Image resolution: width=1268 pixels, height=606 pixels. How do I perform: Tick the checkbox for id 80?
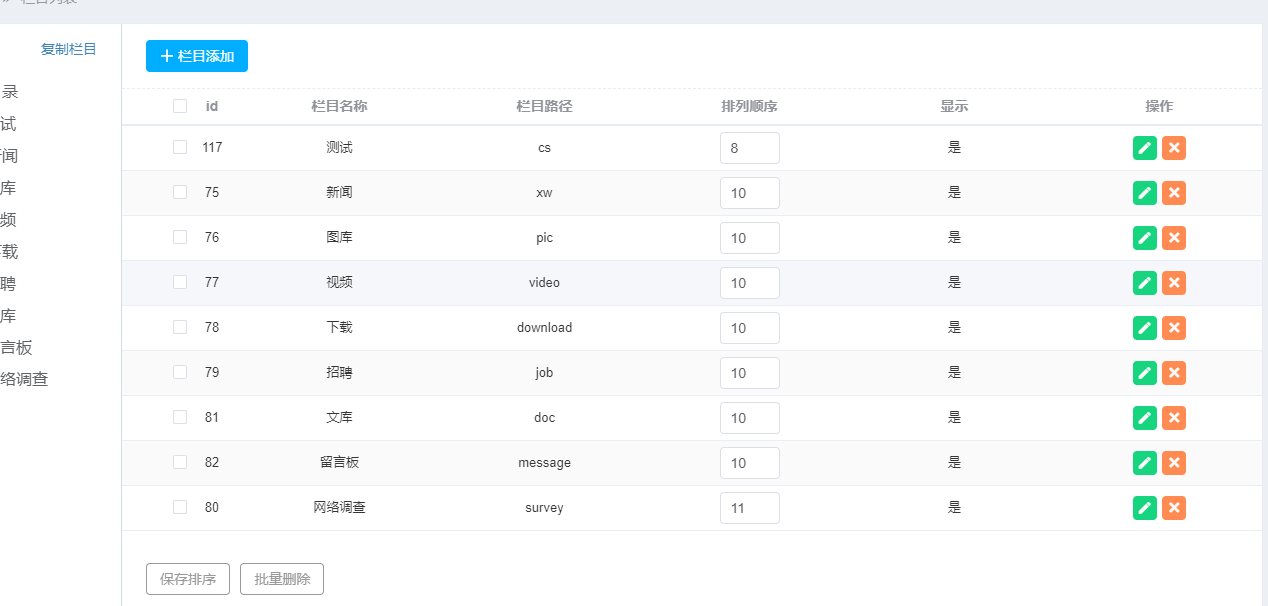coord(180,507)
